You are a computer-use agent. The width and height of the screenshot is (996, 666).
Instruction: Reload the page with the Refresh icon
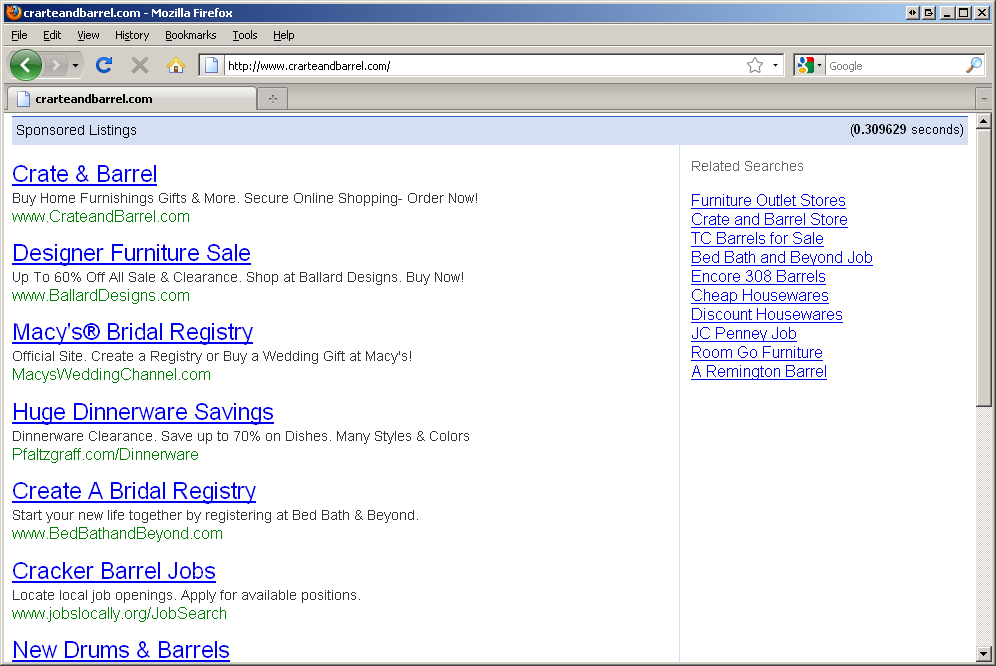point(104,65)
